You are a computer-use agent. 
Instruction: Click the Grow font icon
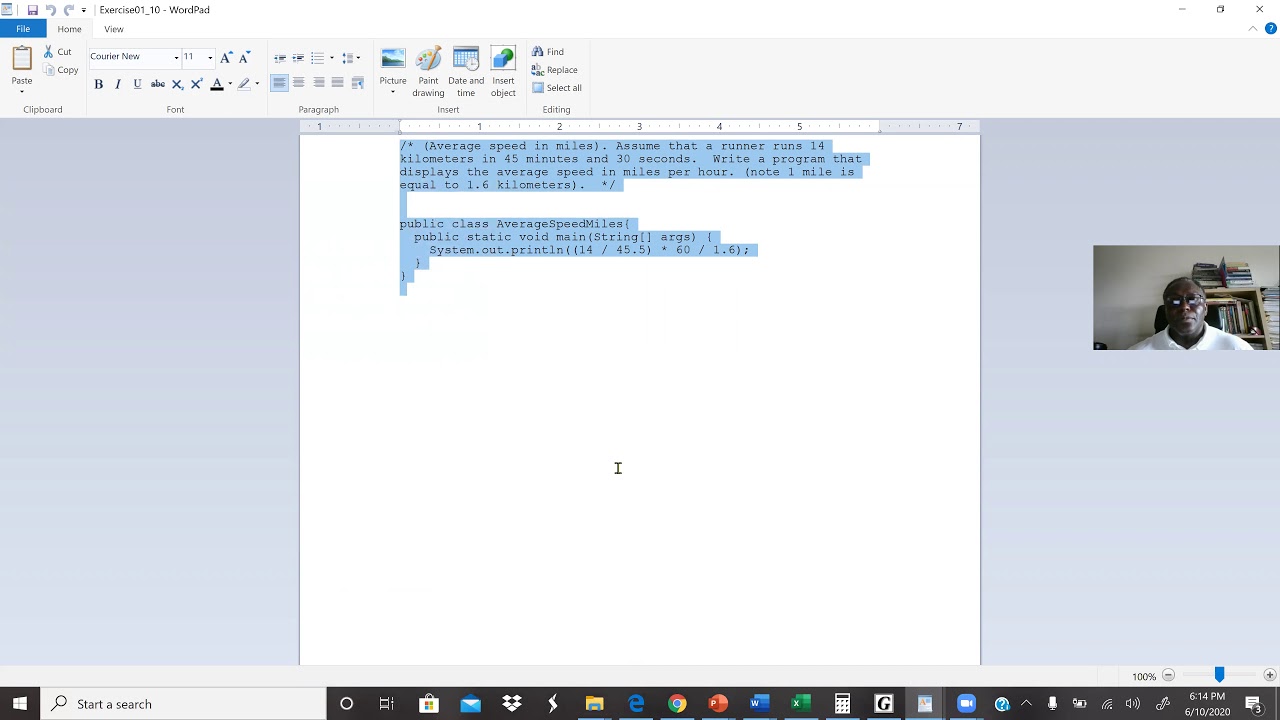point(226,57)
